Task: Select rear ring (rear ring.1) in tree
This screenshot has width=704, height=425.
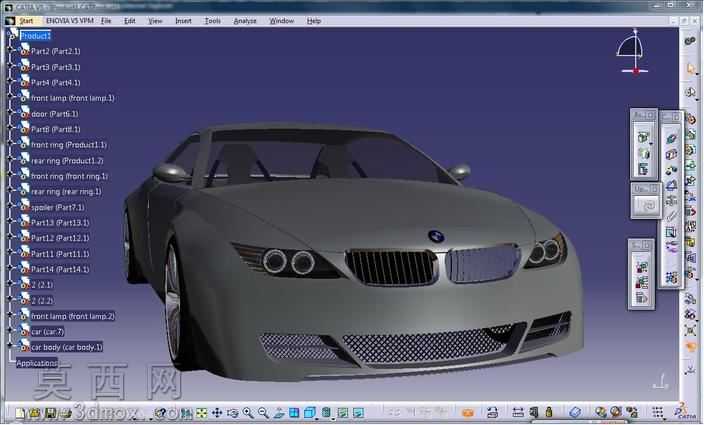Action: [x=66, y=192]
